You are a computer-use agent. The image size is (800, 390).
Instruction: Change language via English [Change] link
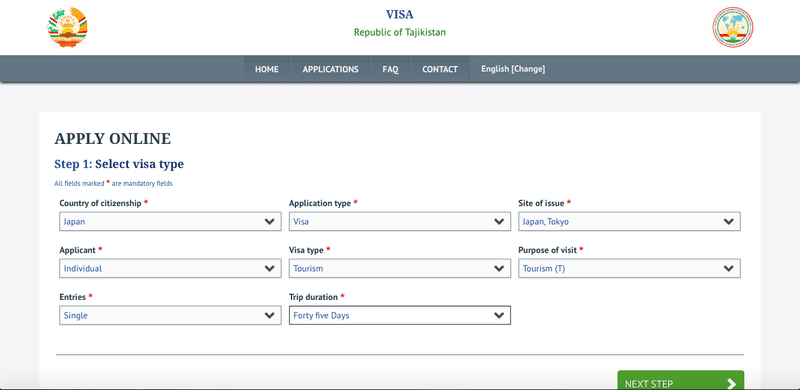click(513, 69)
